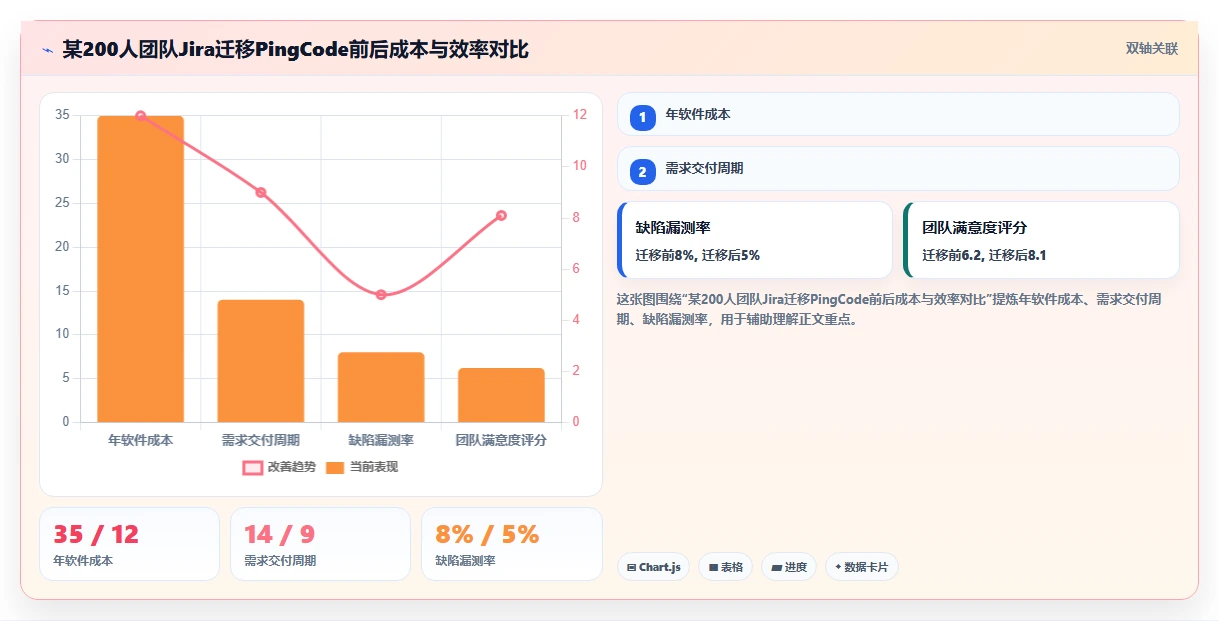Viewport: 1219px width, 621px height.
Task: Open the 缺陷漏测率 info card
Action: (755, 240)
